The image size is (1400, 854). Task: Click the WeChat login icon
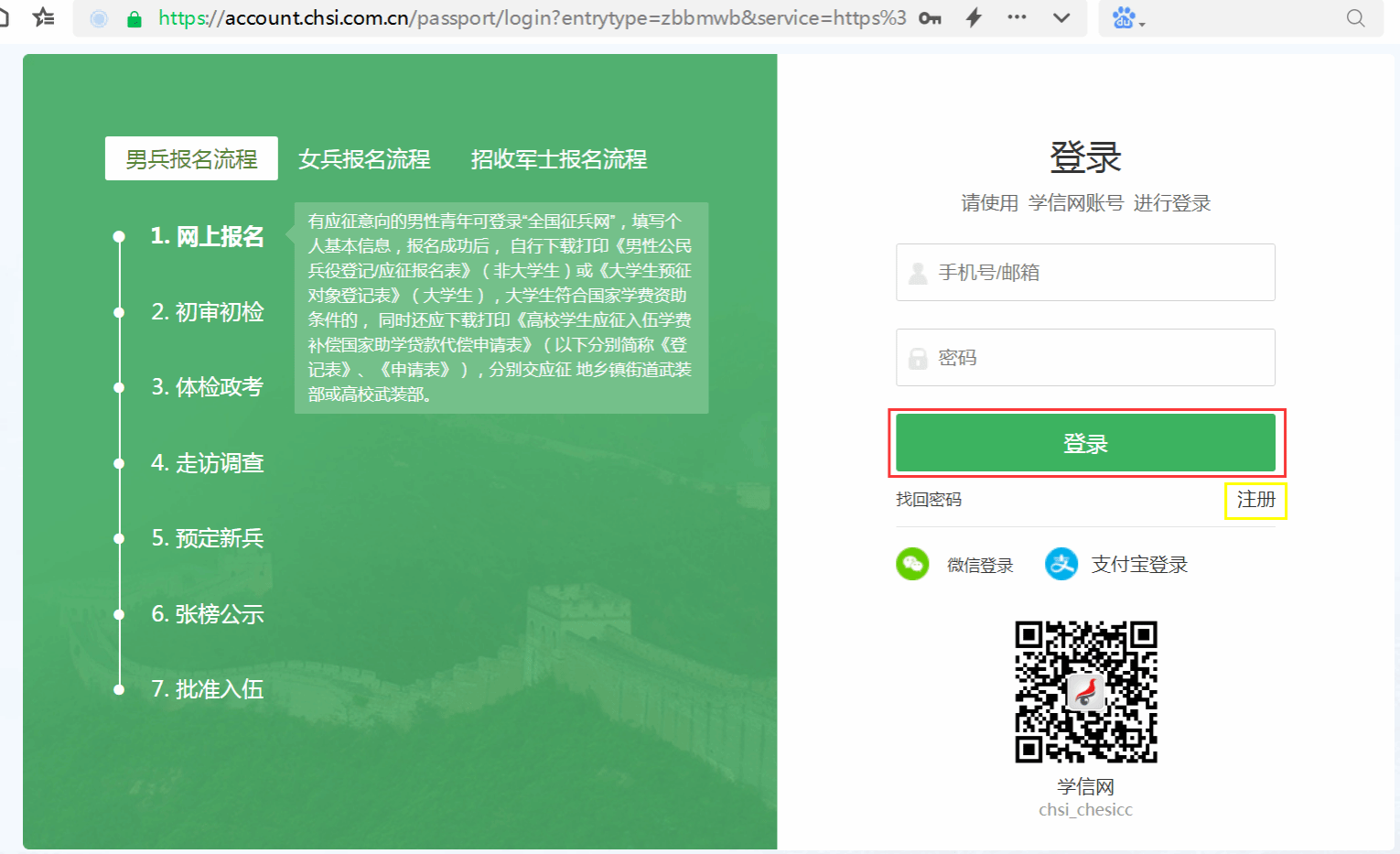[912, 564]
